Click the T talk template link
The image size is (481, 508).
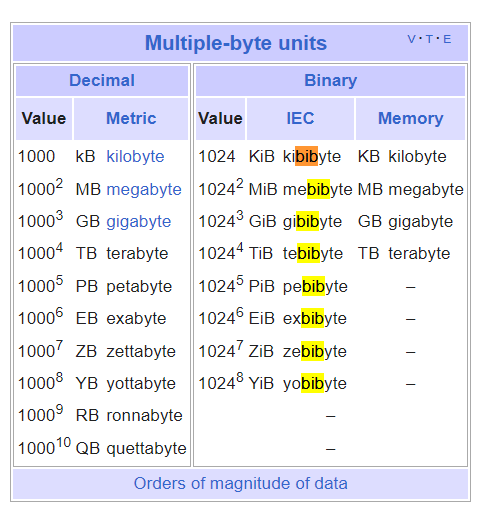point(429,39)
